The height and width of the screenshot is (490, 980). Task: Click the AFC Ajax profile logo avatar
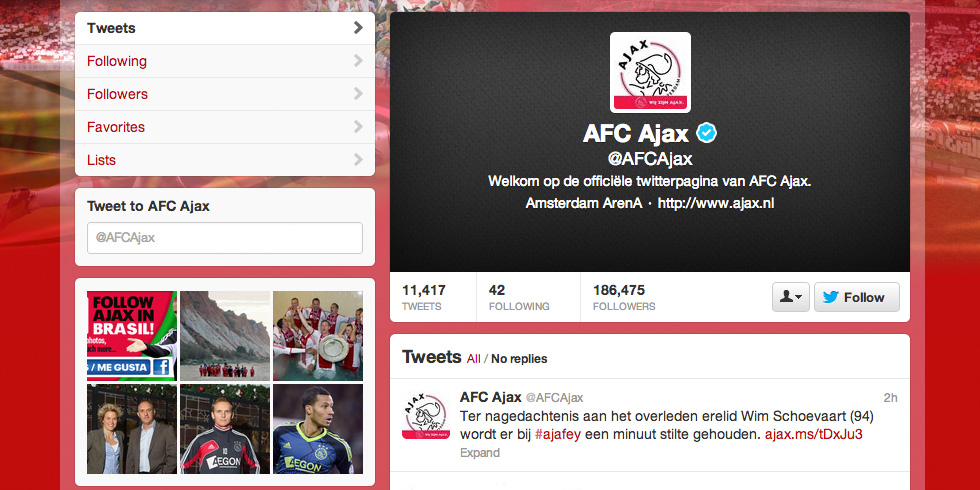click(x=650, y=72)
